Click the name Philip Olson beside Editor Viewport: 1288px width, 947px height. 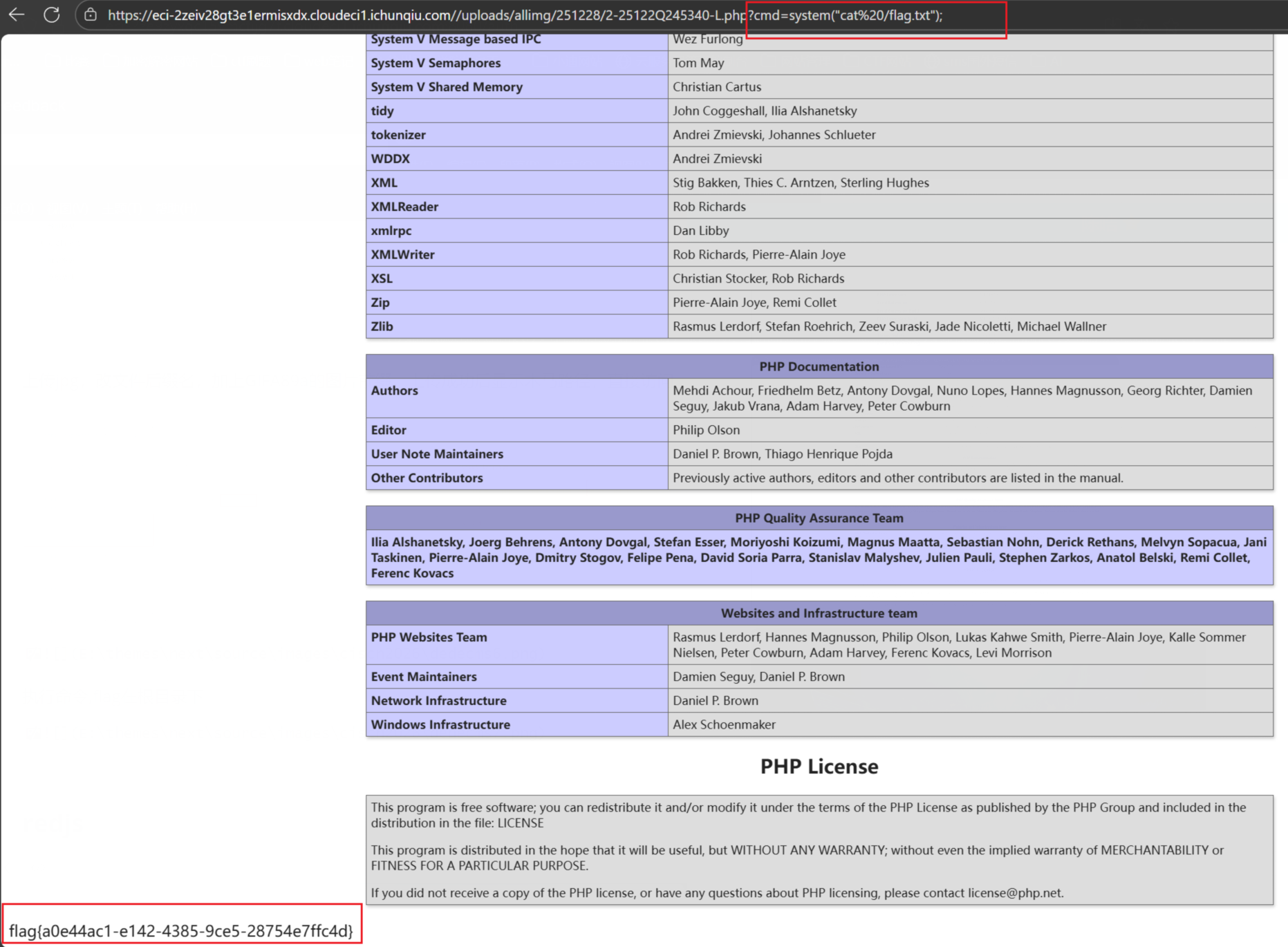click(x=706, y=430)
